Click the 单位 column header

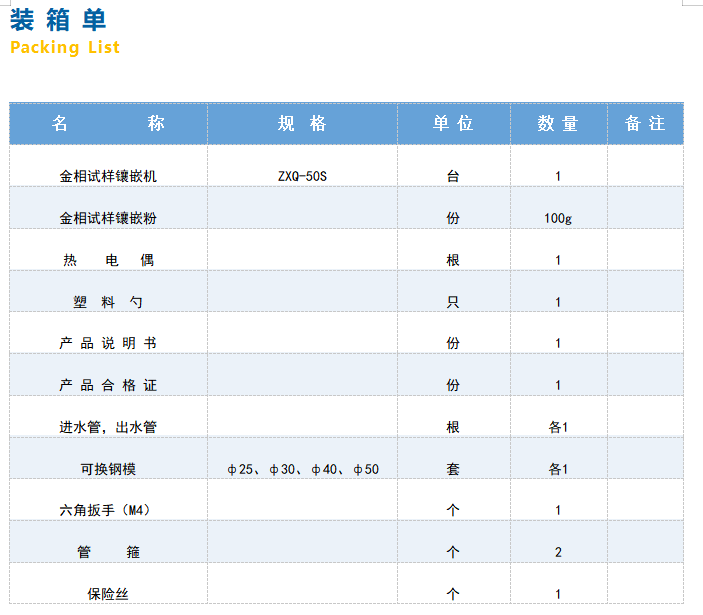click(x=453, y=123)
